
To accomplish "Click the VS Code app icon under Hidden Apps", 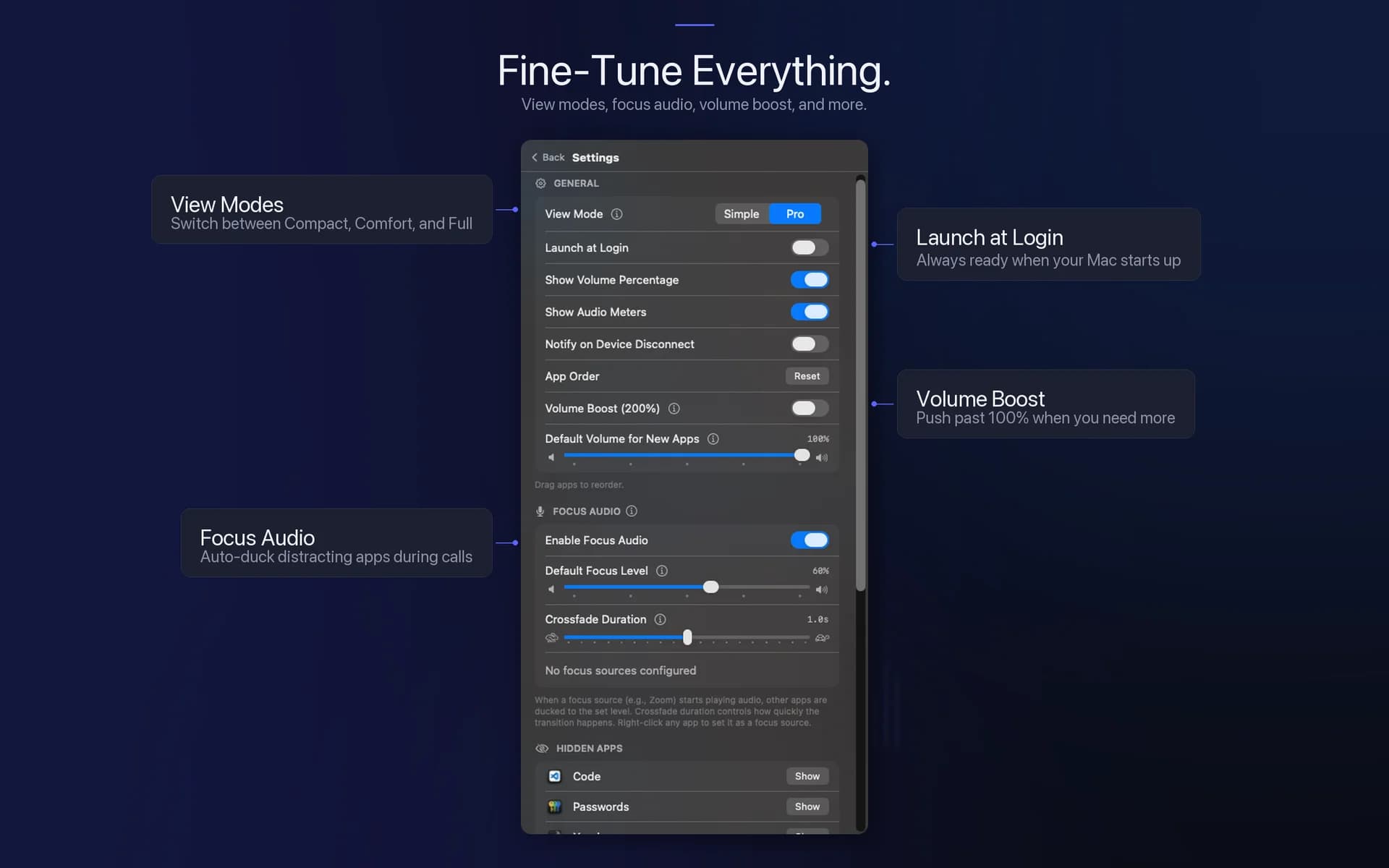I will tap(554, 775).
